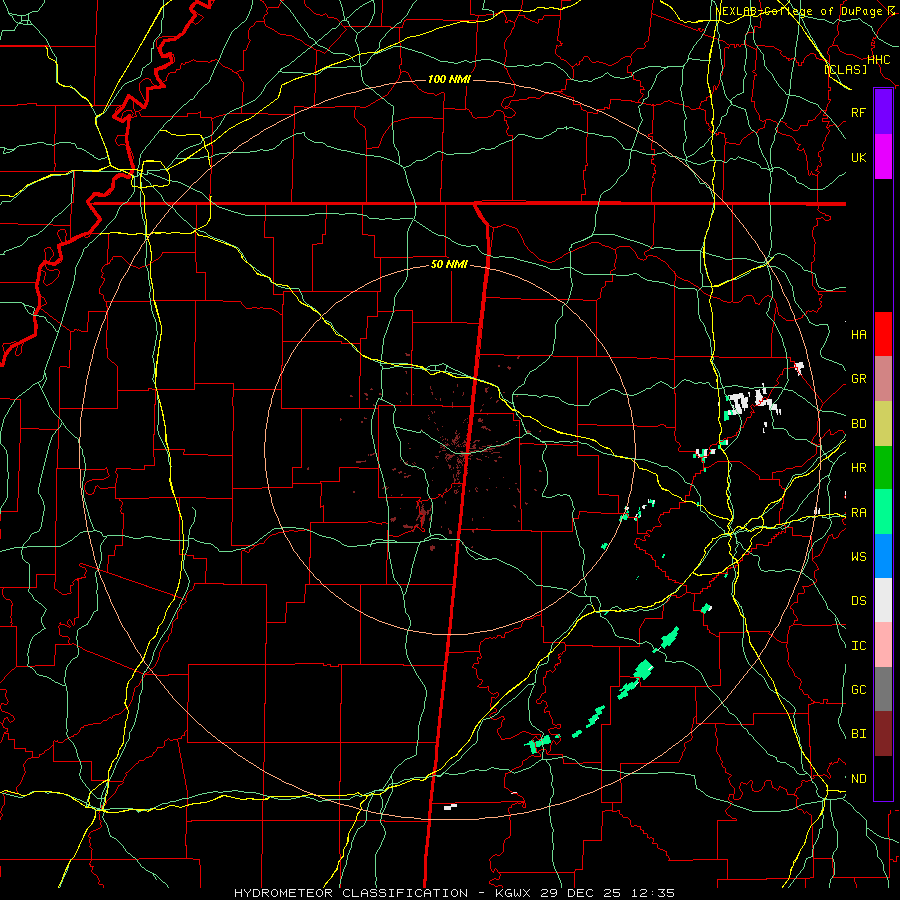Select the IC legend label

point(859,646)
